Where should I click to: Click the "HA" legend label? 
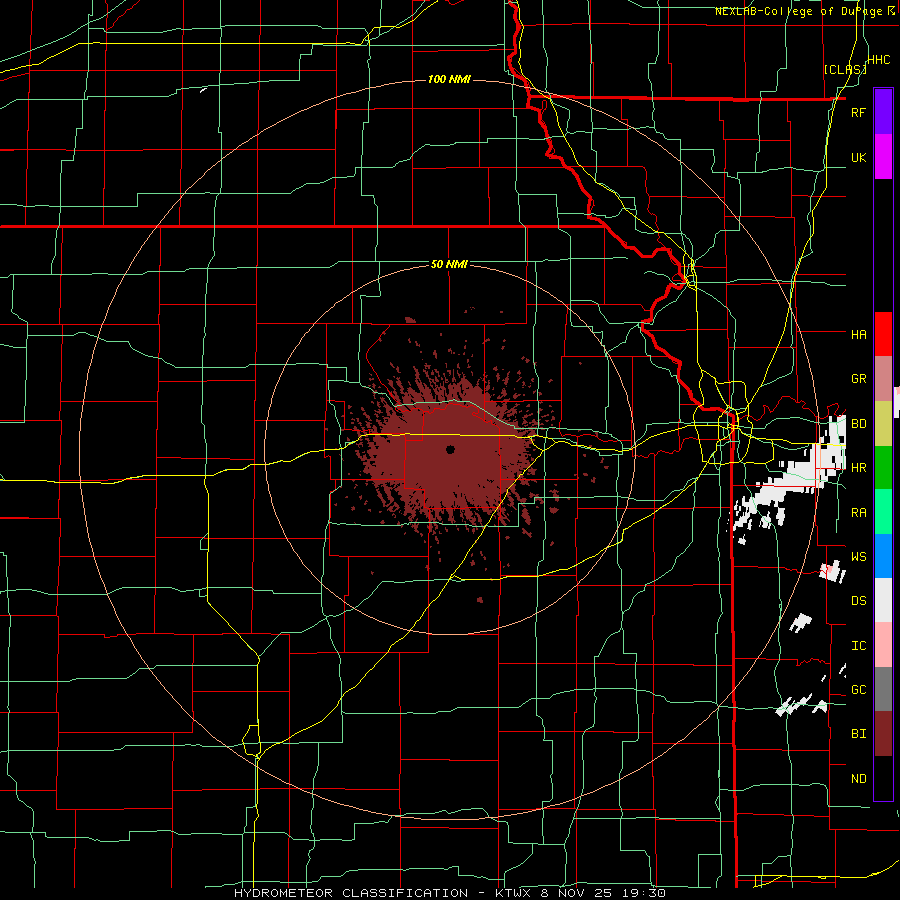click(x=858, y=335)
